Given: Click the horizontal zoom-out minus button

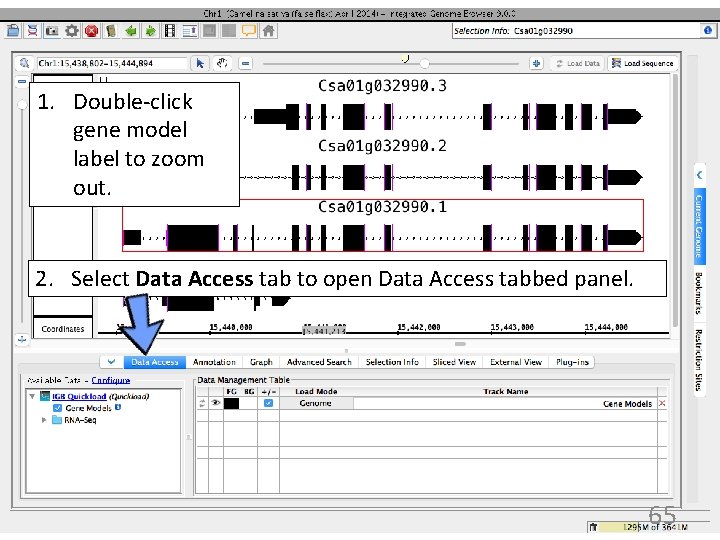Looking at the screenshot, I should click(246, 63).
